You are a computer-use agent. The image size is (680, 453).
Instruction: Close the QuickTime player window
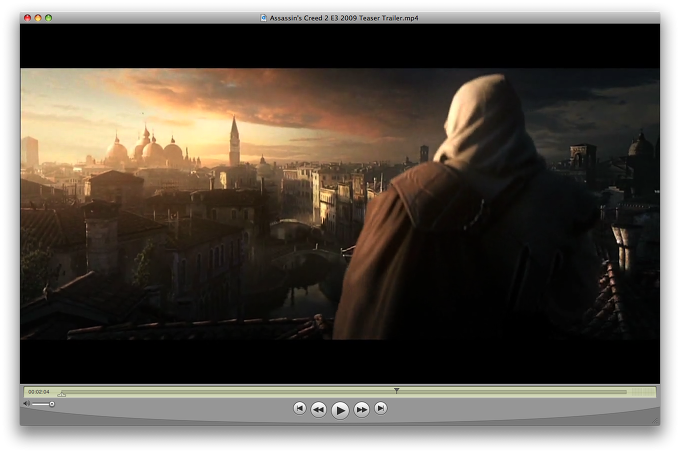point(27,18)
